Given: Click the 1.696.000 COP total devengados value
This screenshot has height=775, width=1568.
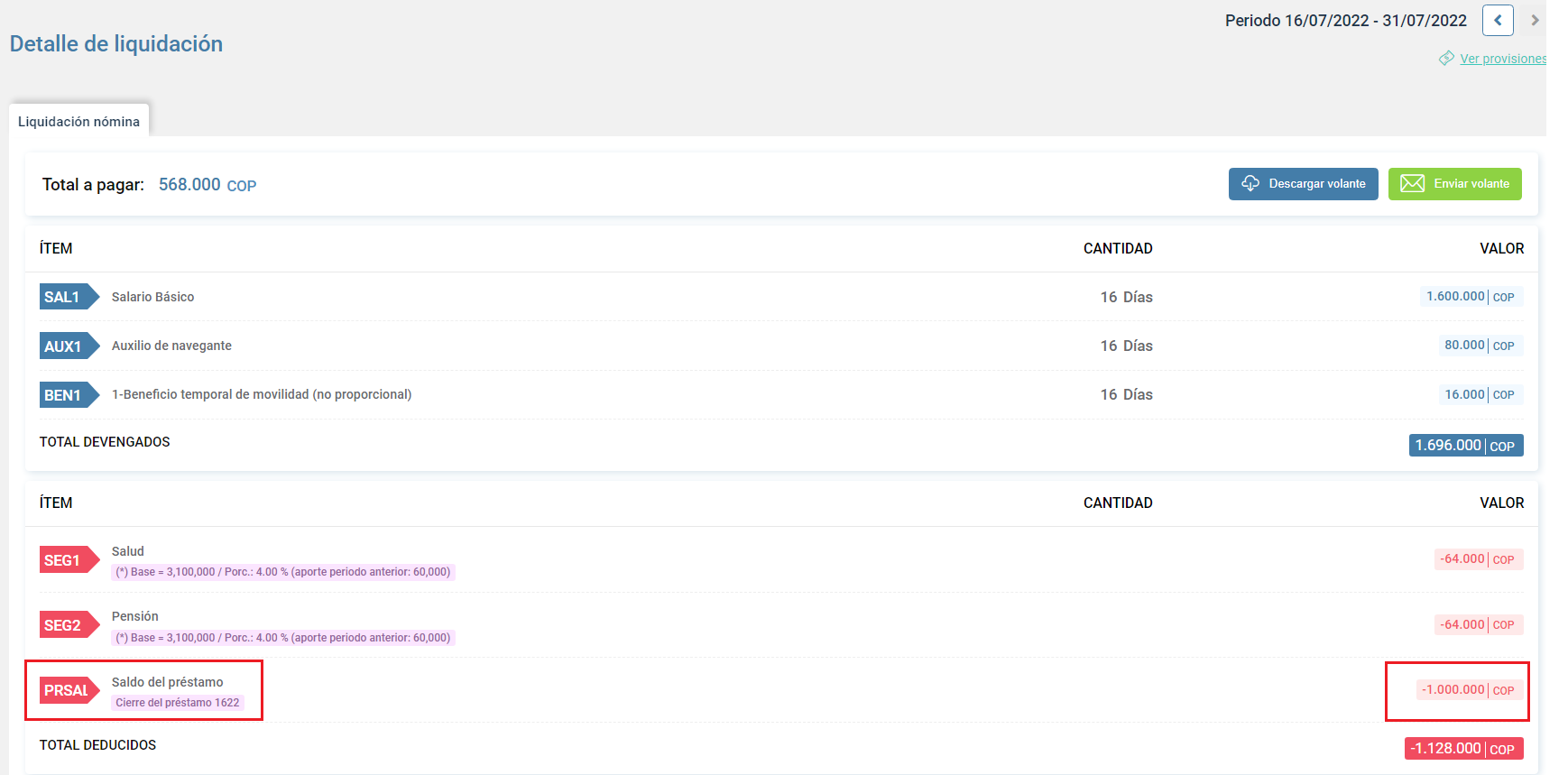Looking at the screenshot, I should click(1466, 446).
